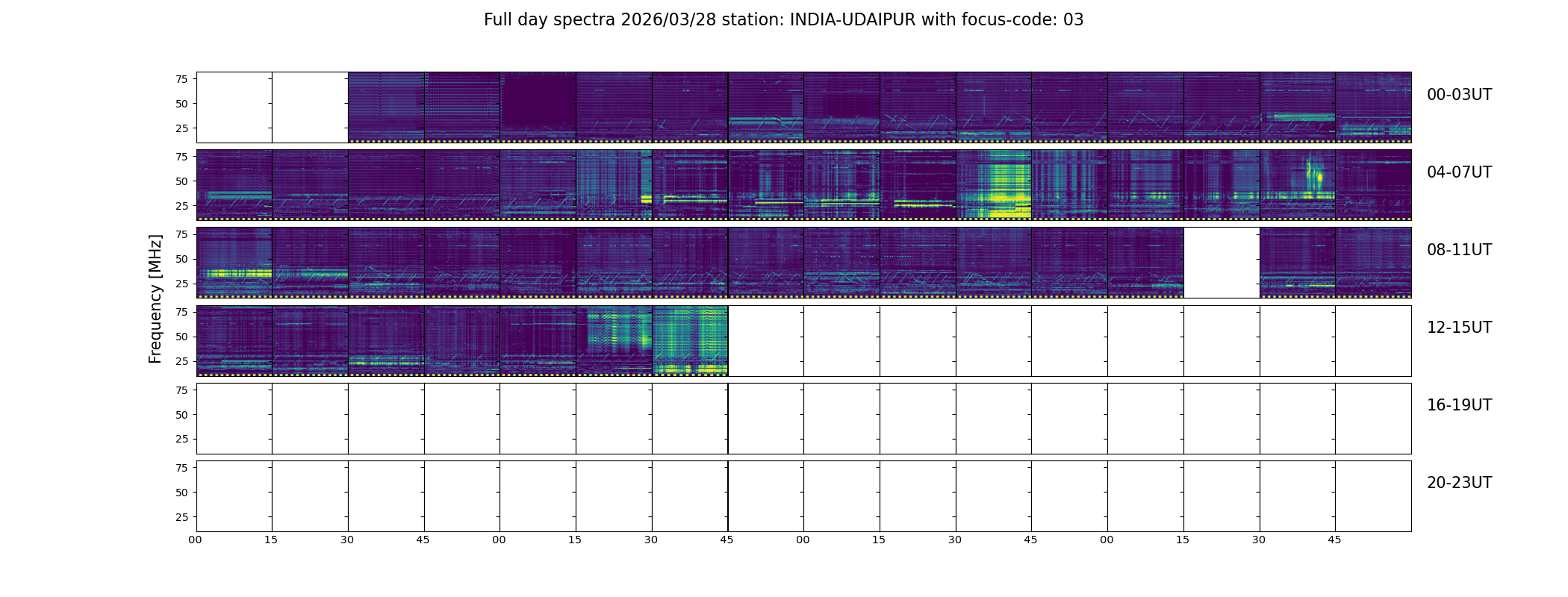Screen dimensions: 1568x597
Task: Click the rightmost "45" x-axis tick label
Action: [1334, 540]
